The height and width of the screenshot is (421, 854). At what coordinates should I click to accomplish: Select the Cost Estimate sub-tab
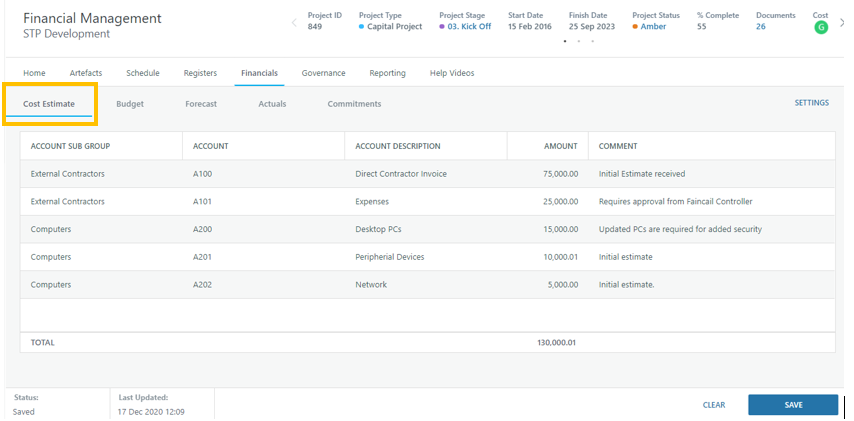click(49, 104)
